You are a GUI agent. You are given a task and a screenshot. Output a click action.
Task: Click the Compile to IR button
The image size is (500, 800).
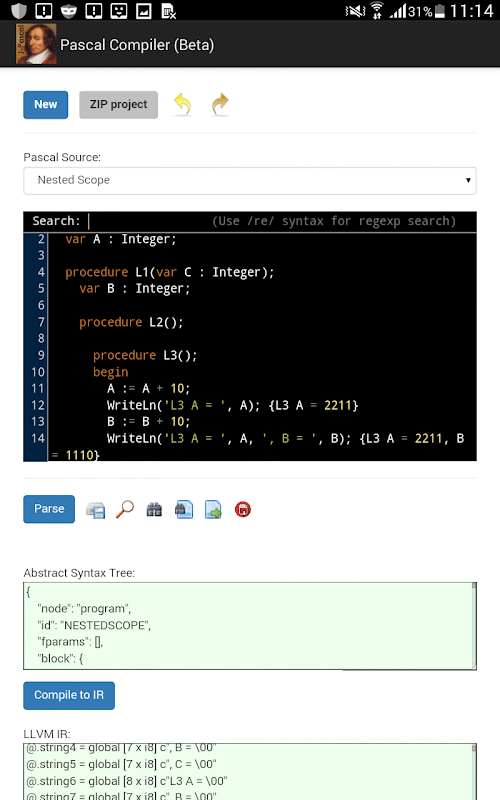tap(69, 695)
